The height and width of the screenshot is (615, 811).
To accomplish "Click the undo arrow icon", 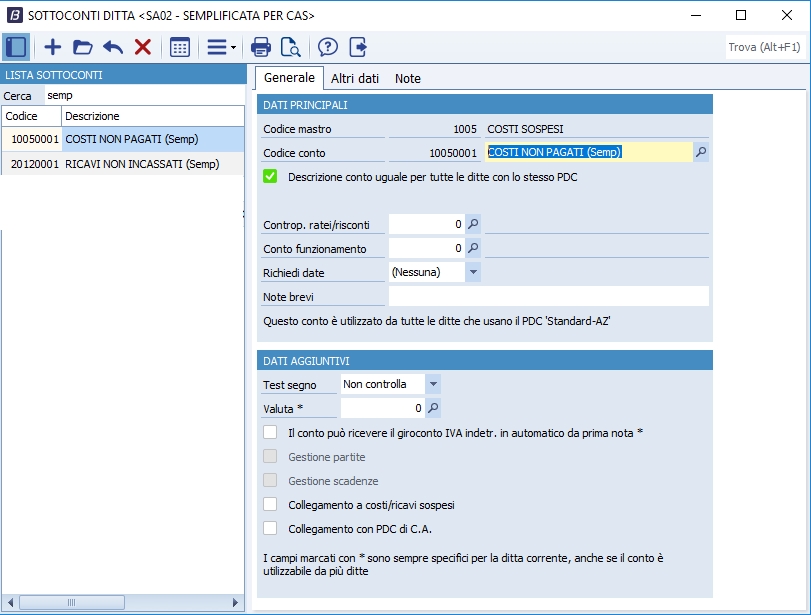I will [113, 47].
